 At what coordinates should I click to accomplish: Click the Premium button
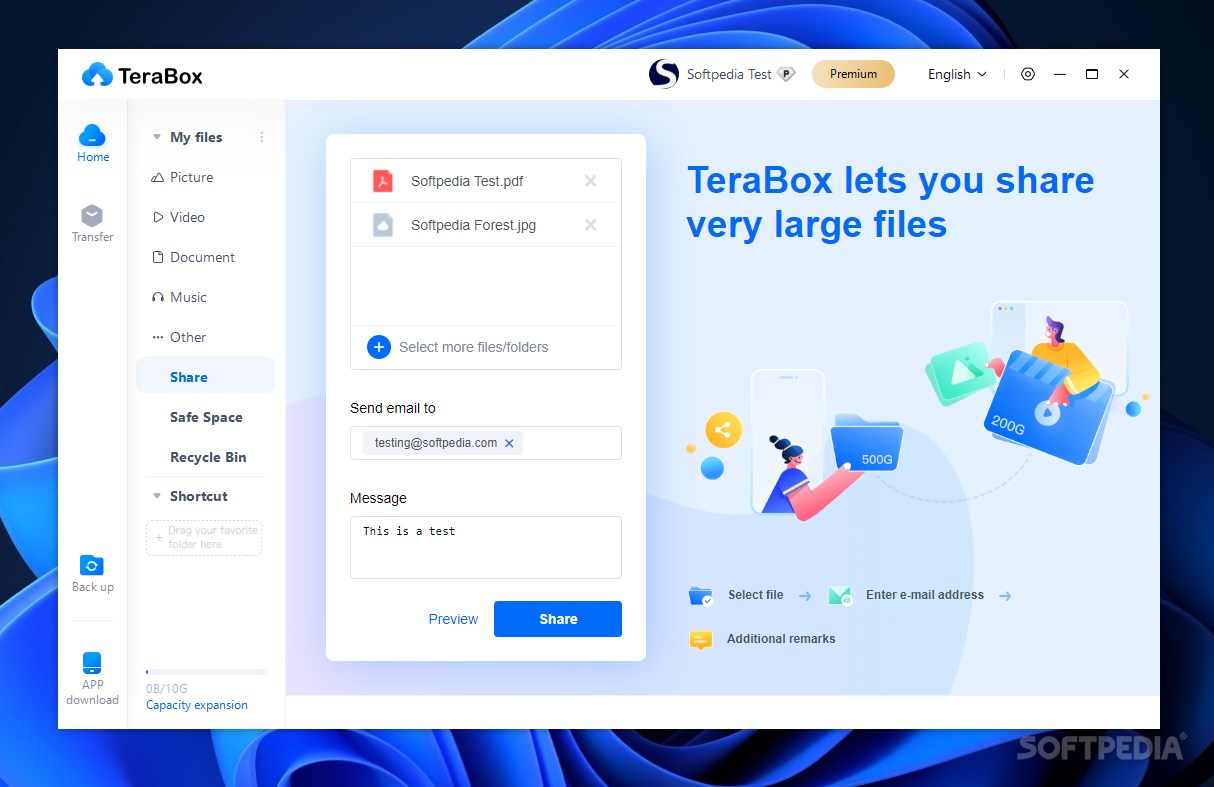coord(853,74)
